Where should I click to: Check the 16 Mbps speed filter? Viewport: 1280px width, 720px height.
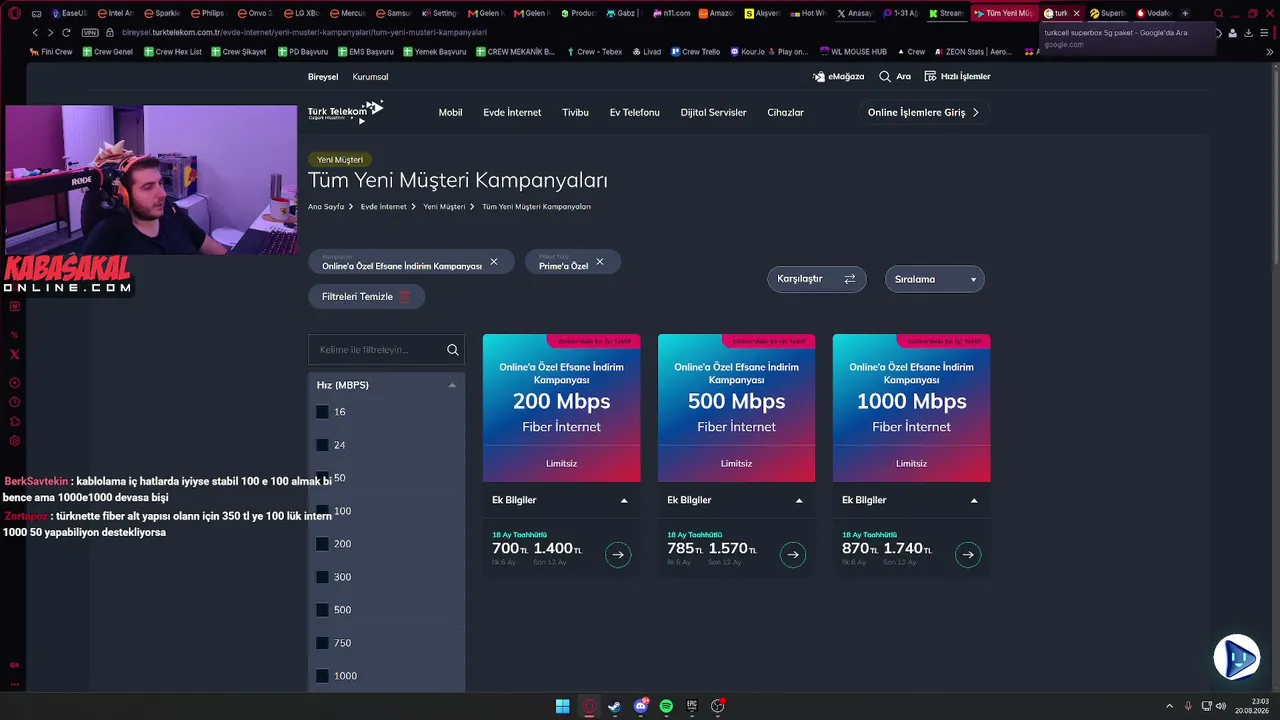322,412
